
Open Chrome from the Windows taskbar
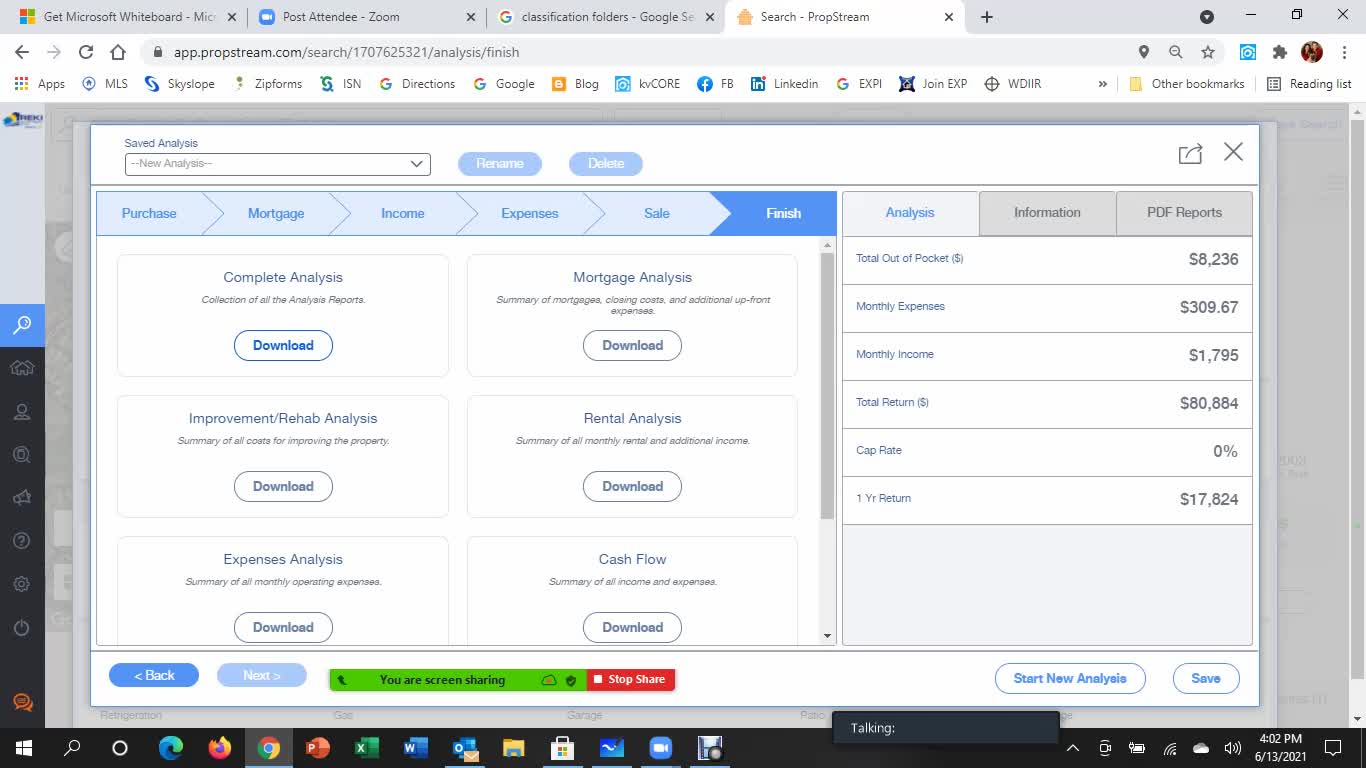(x=269, y=748)
